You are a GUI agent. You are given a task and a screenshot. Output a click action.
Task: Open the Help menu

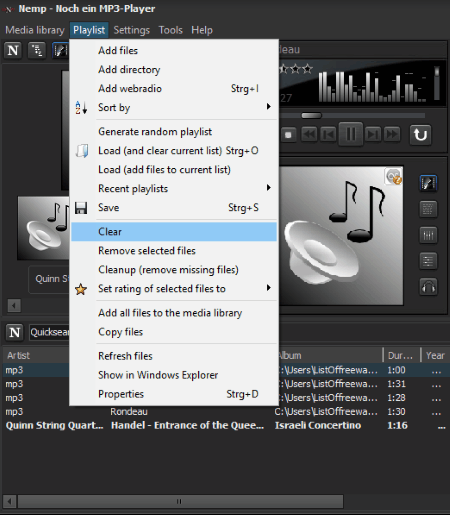(x=202, y=30)
